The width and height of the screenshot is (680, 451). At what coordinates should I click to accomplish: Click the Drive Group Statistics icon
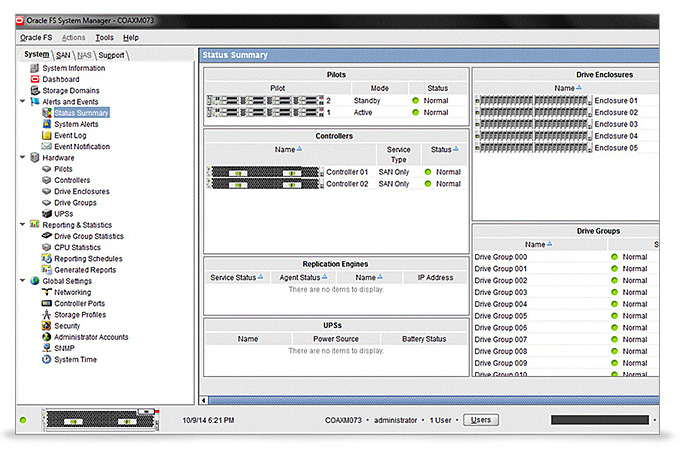47,236
